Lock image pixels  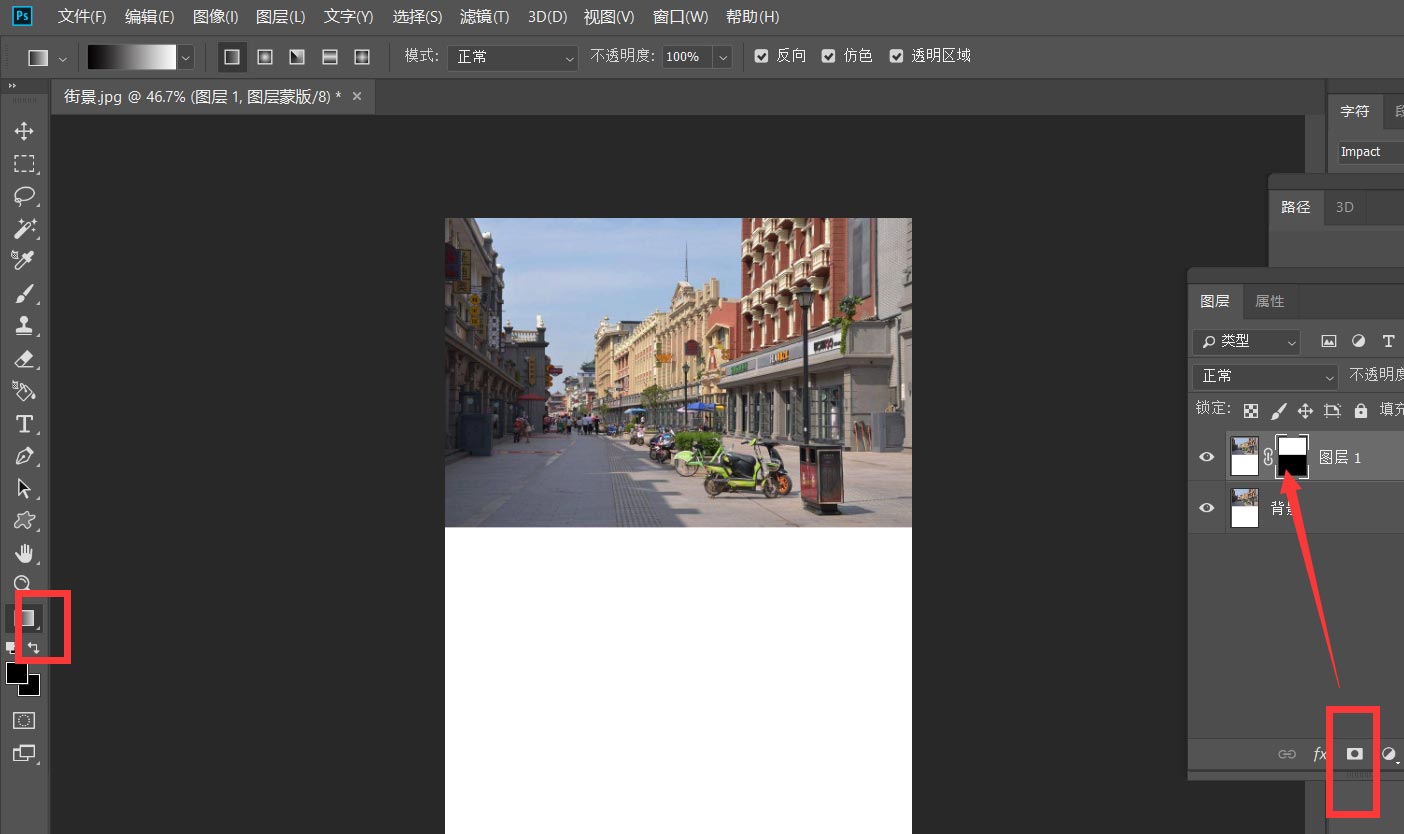[x=1278, y=410]
